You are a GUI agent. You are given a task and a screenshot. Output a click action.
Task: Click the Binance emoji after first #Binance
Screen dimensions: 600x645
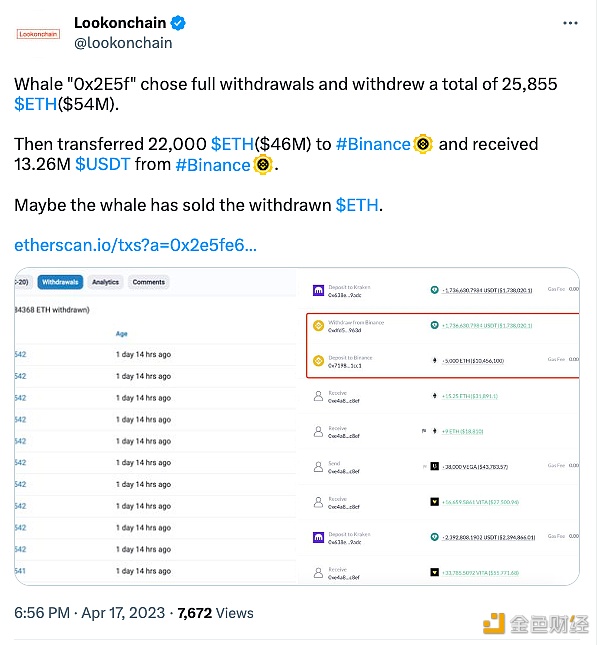423,144
